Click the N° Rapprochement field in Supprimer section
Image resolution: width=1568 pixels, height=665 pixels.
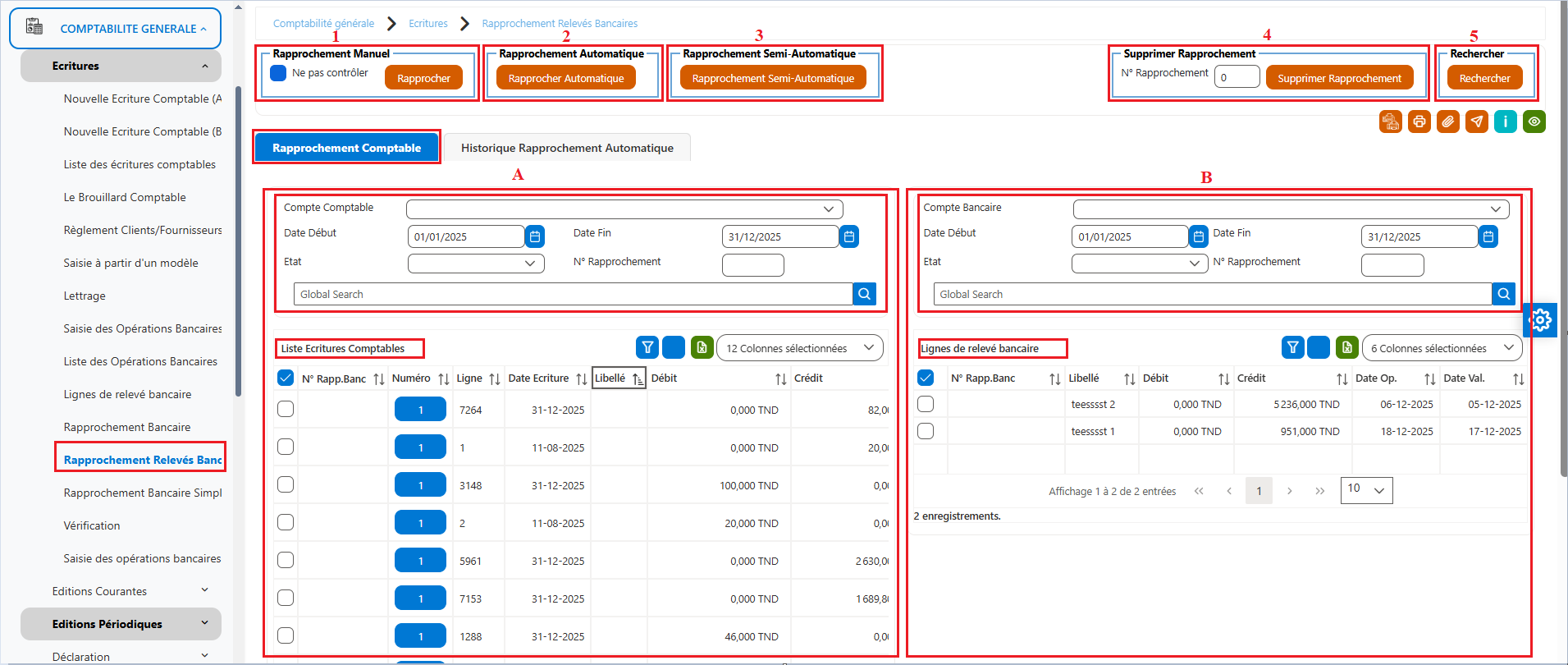coord(1237,77)
